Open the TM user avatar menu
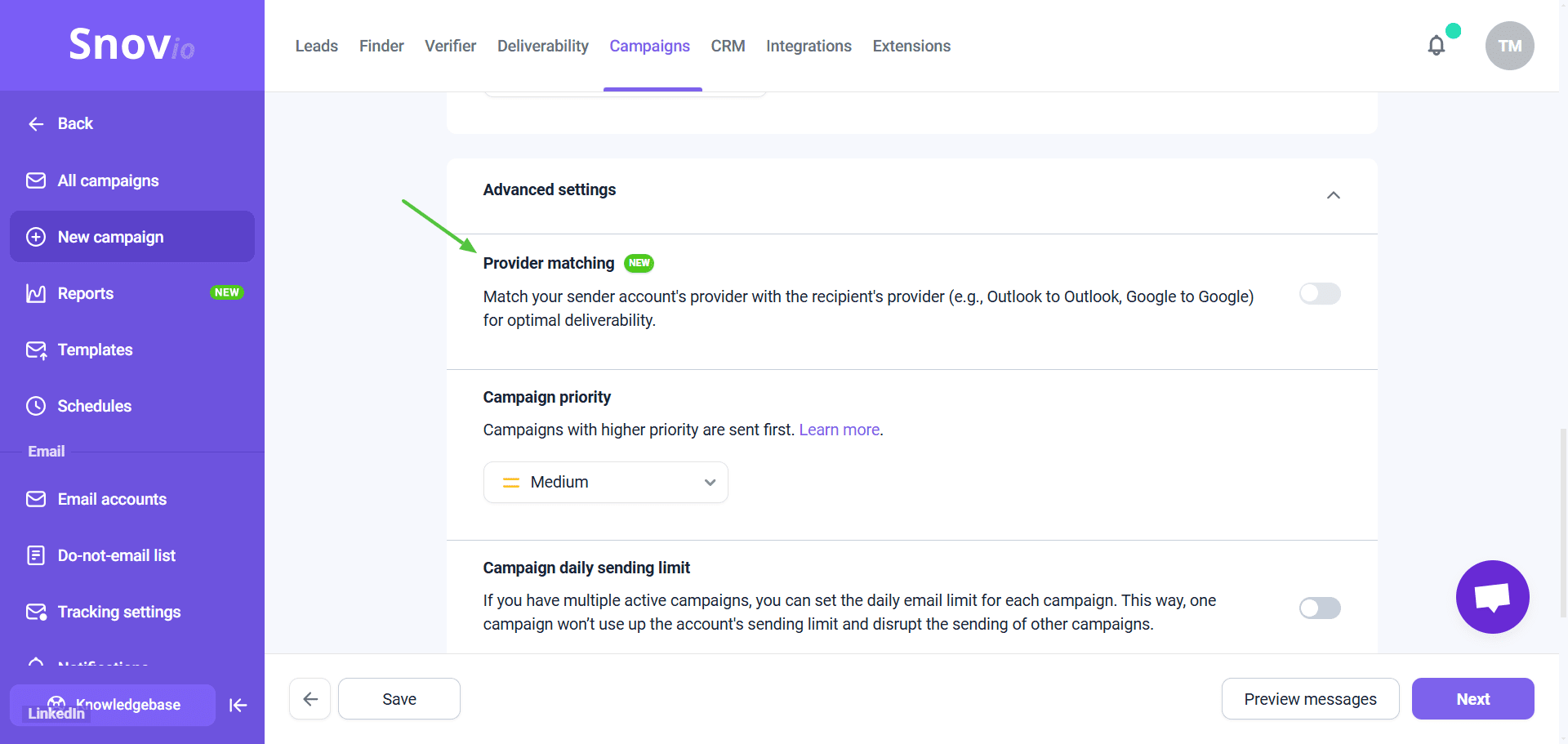This screenshot has width=1568, height=744. (x=1509, y=46)
